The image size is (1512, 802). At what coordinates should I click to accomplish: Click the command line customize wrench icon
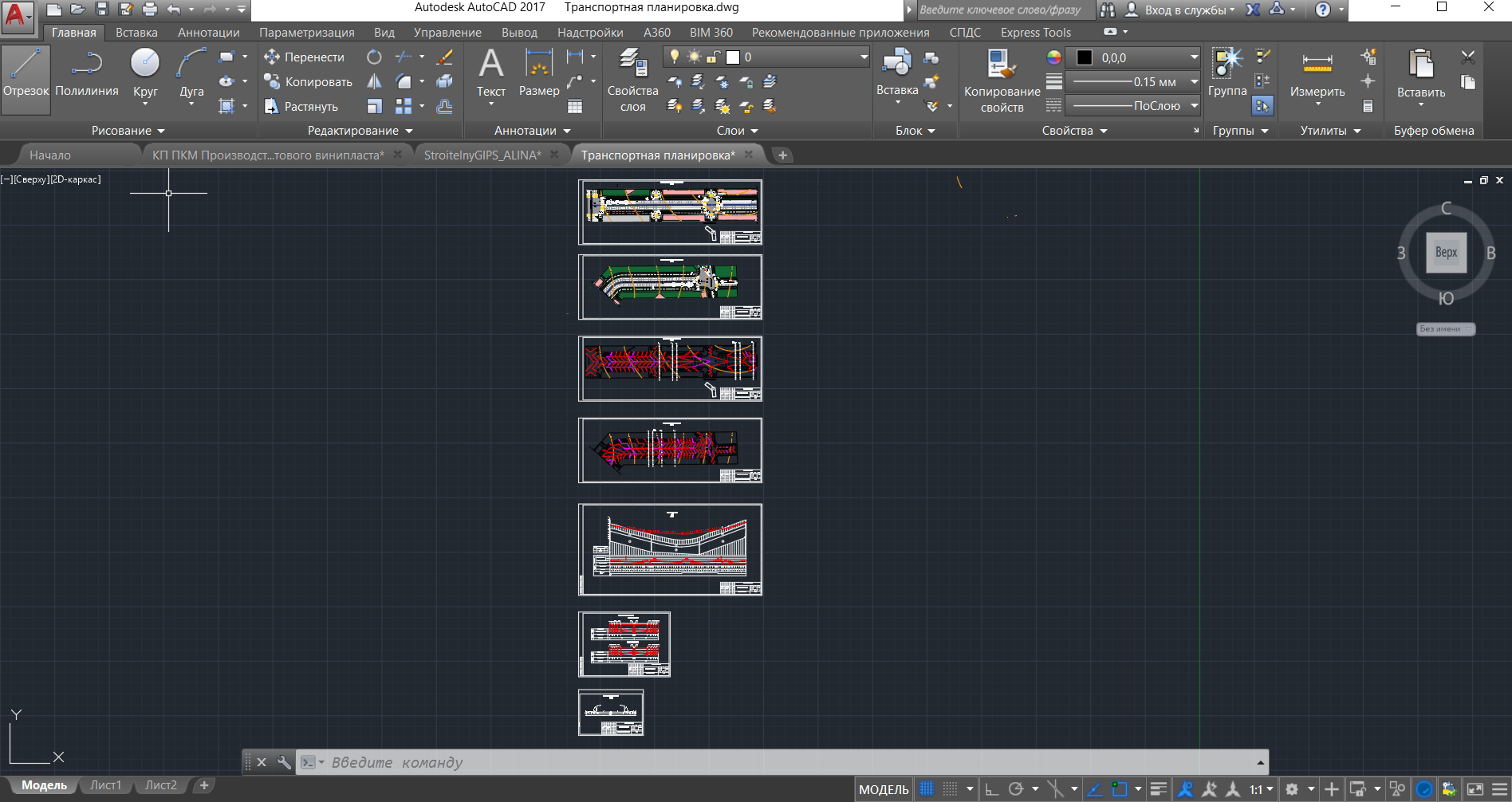pyautogui.click(x=284, y=762)
